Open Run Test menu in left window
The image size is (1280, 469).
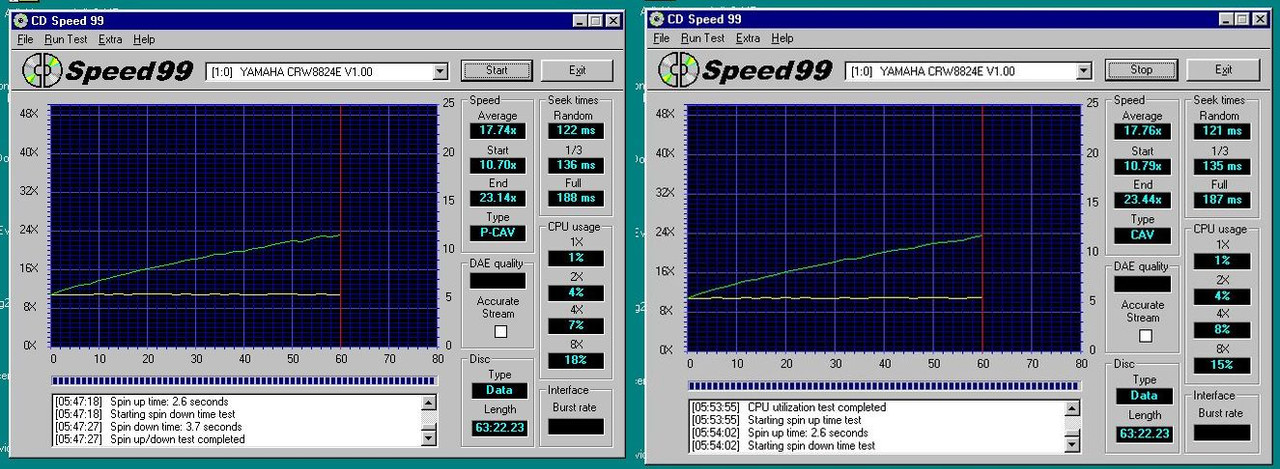pos(65,39)
